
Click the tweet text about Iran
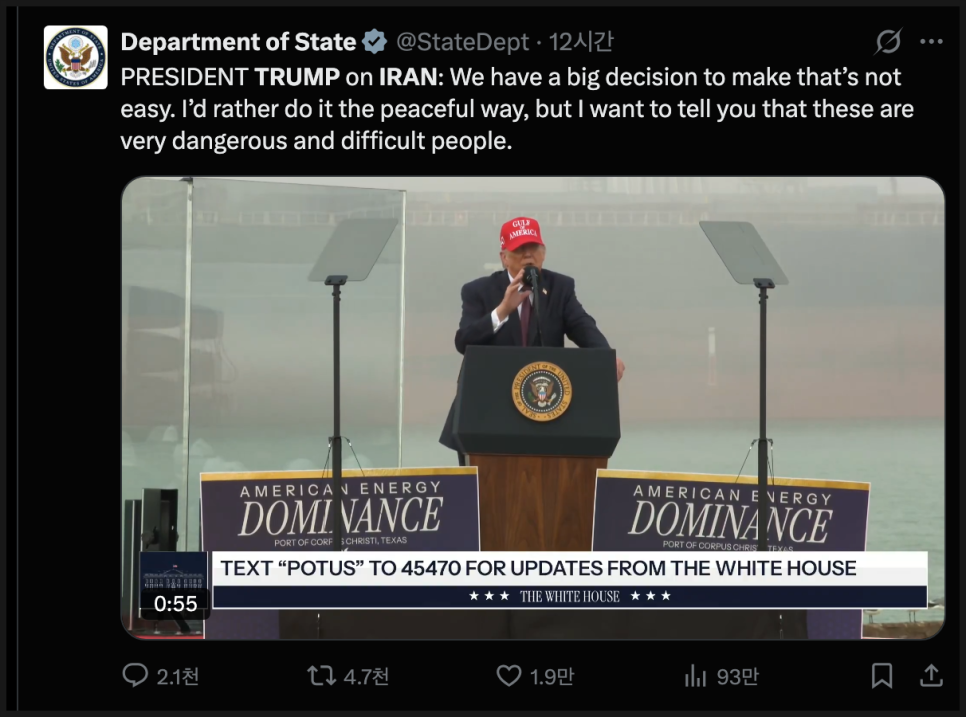click(x=516, y=109)
